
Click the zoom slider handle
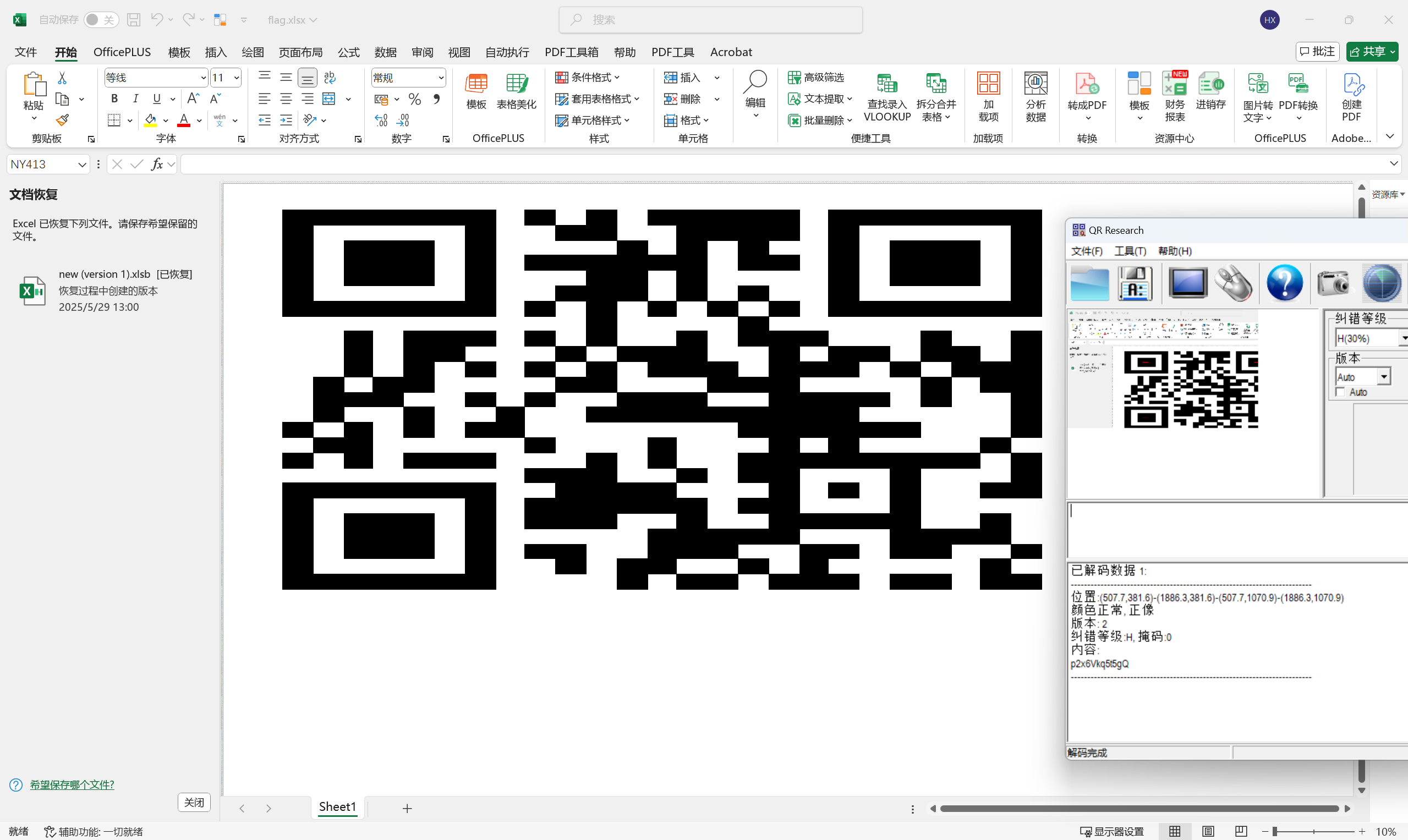[x=1275, y=832]
